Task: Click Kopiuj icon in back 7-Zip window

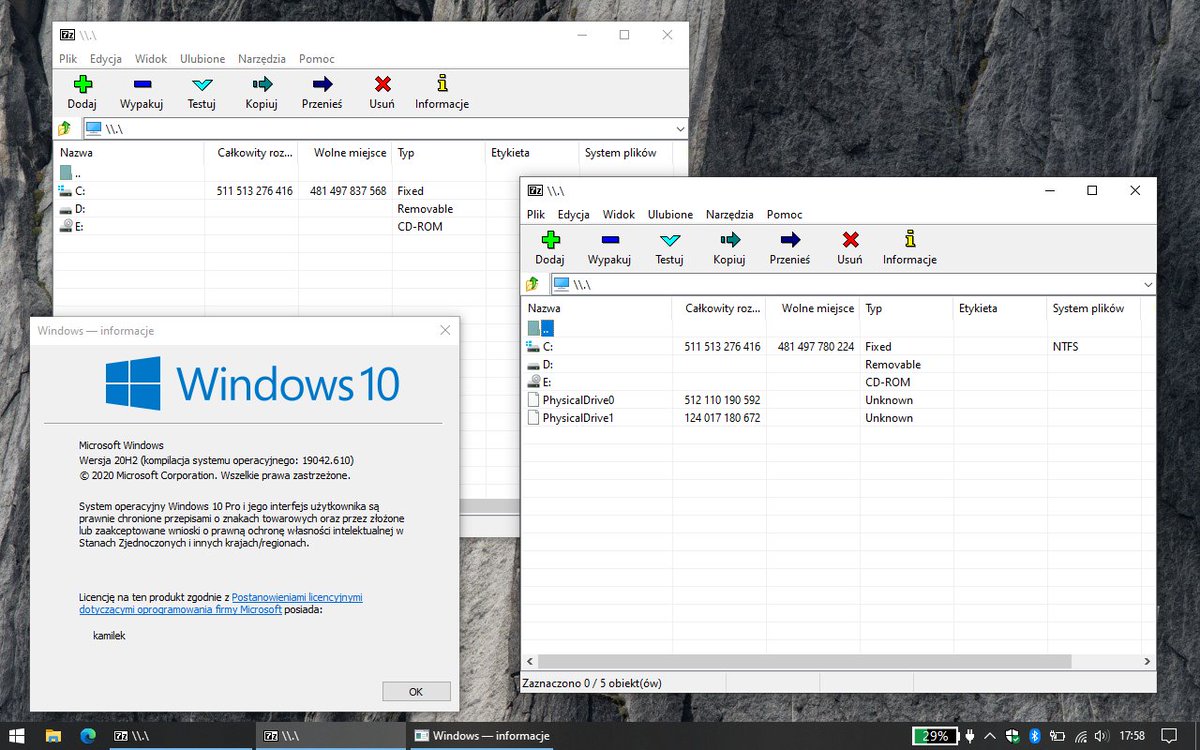Action: 262,84
